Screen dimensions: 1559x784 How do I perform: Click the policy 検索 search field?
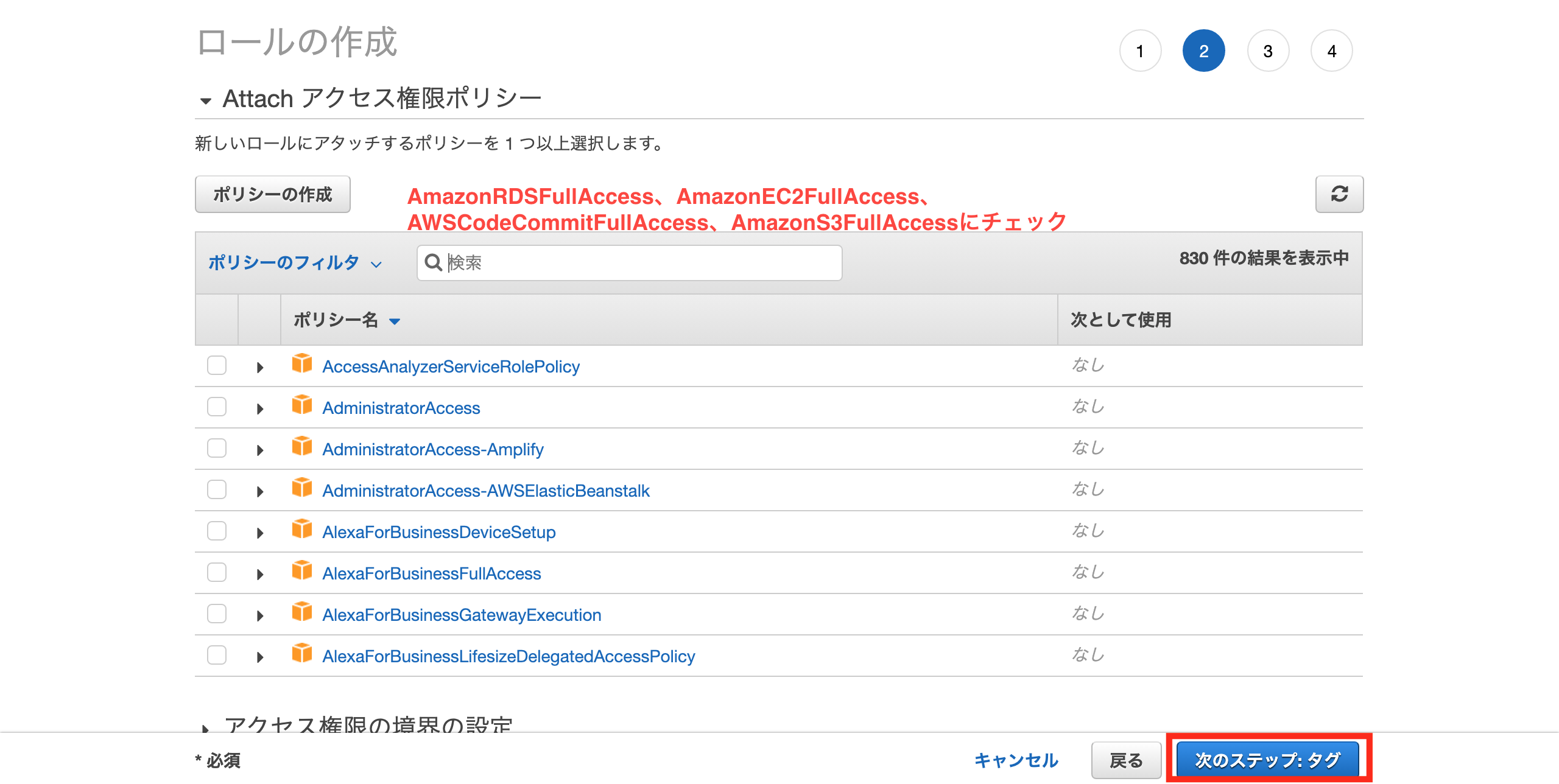[x=639, y=262]
